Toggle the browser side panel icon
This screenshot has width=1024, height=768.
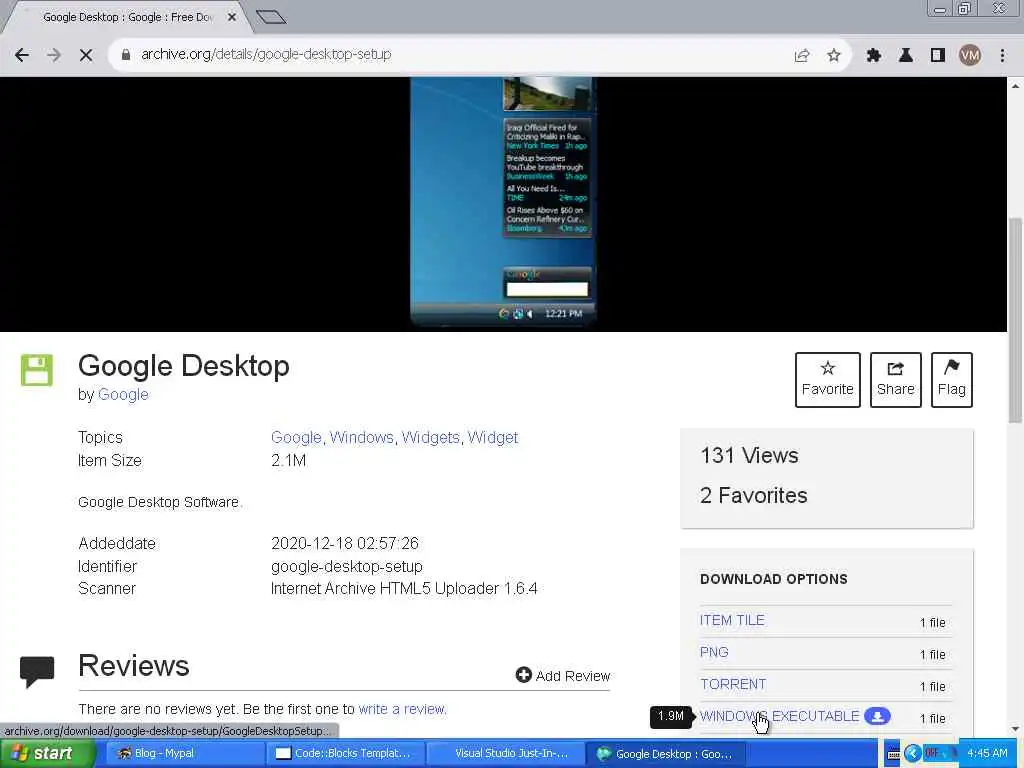click(x=938, y=56)
